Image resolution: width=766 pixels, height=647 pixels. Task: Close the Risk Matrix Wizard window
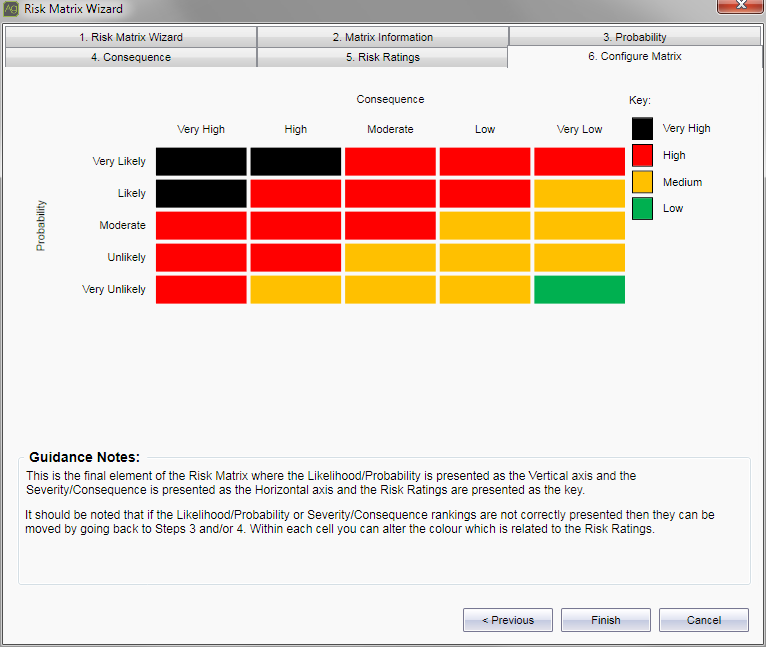pyautogui.click(x=741, y=5)
